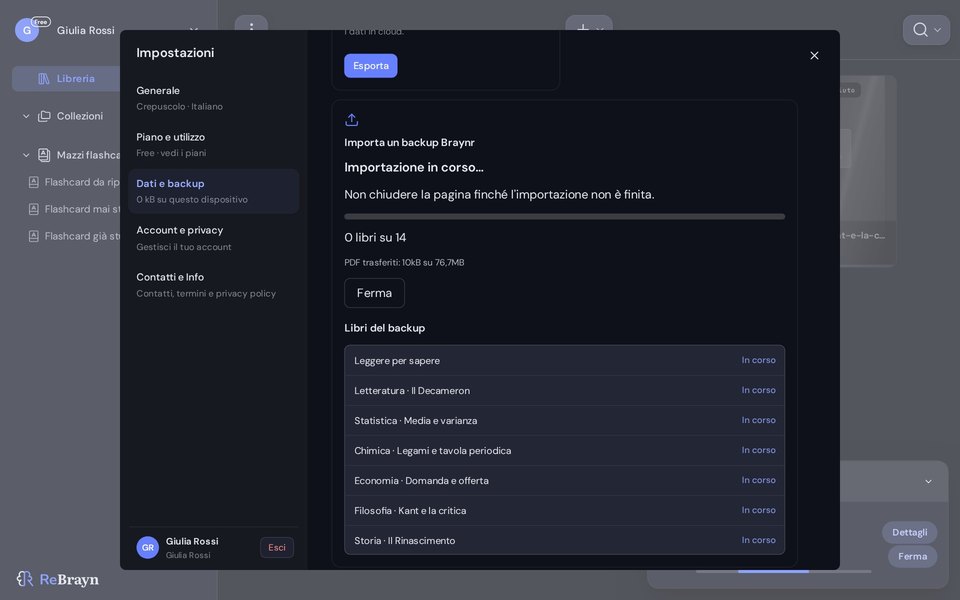The height and width of the screenshot is (600, 960).
Task: Select the Leggere per sapere backup row
Action: 564,361
